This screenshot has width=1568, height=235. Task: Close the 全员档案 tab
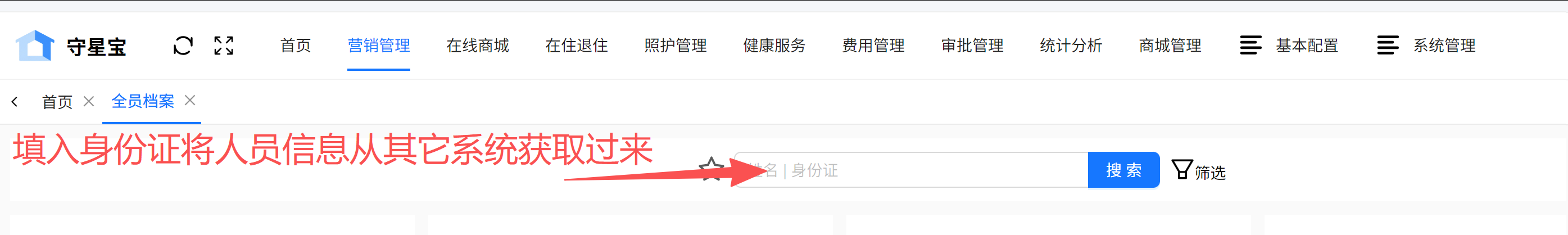[190, 100]
